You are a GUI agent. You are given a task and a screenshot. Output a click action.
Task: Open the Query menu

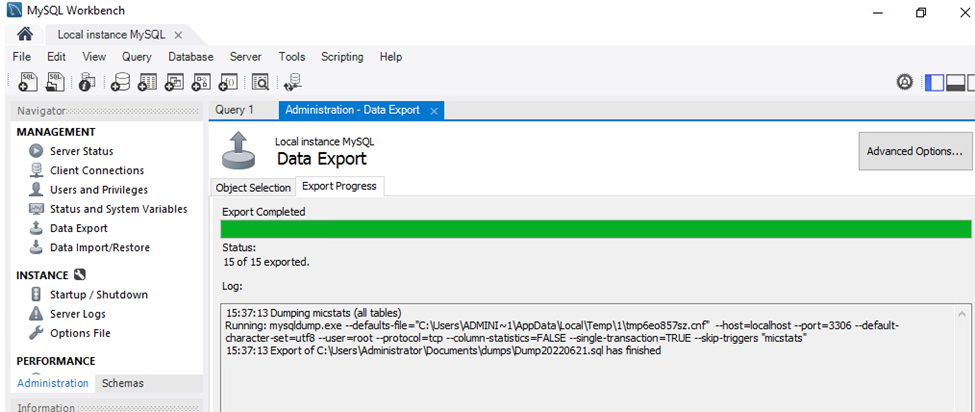coord(137,57)
